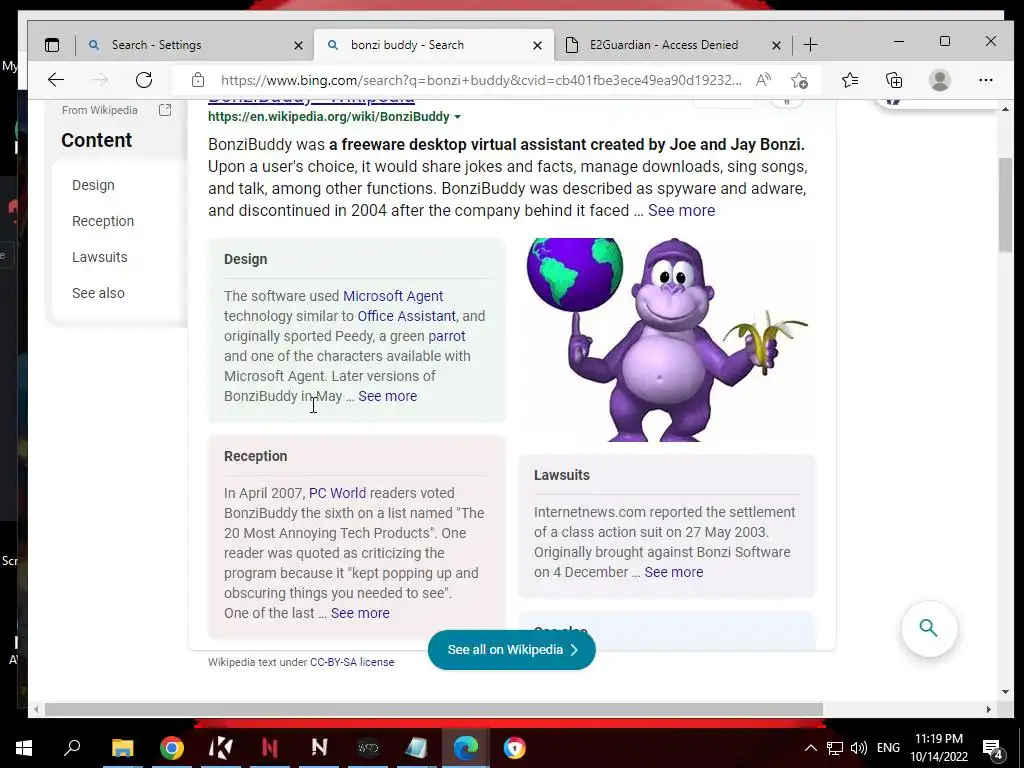The height and width of the screenshot is (768, 1024).
Task: Open the K app on the taskbar
Action: pyautogui.click(x=221, y=748)
